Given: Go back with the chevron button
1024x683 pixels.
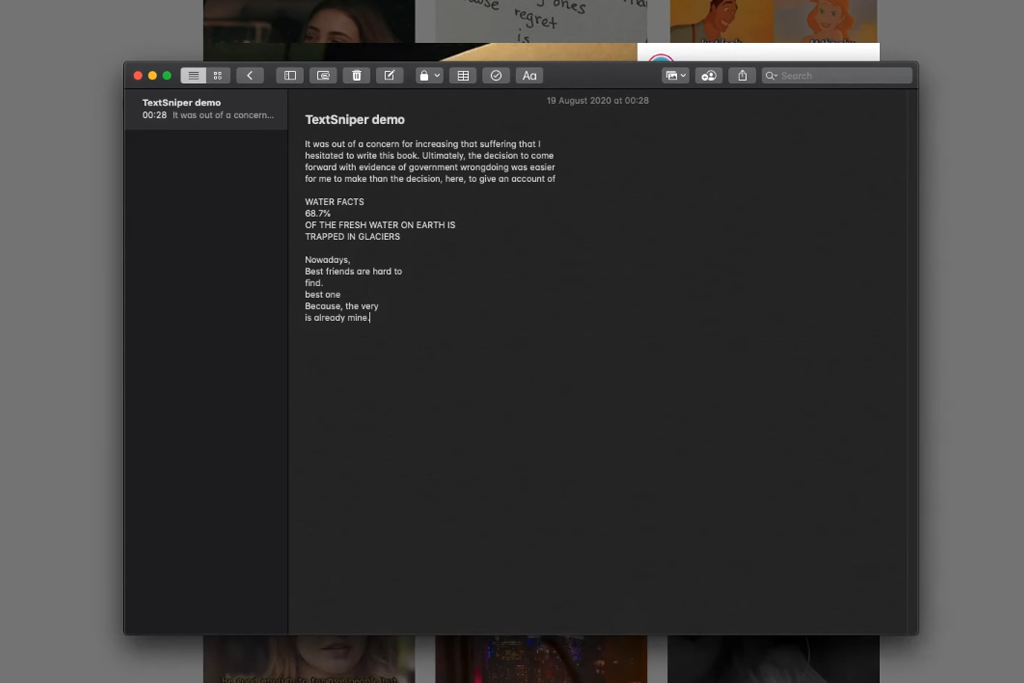Looking at the screenshot, I should pos(250,76).
